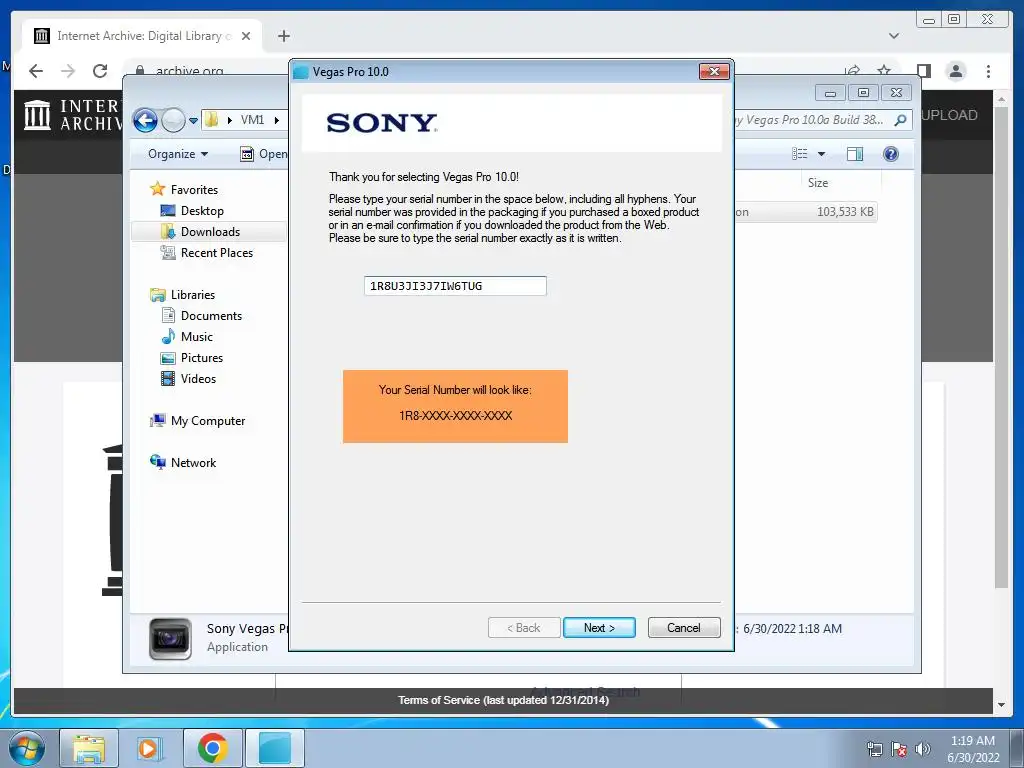Sort by the Size column header
Viewport: 1024px width, 768px height.
pyautogui.click(x=818, y=183)
